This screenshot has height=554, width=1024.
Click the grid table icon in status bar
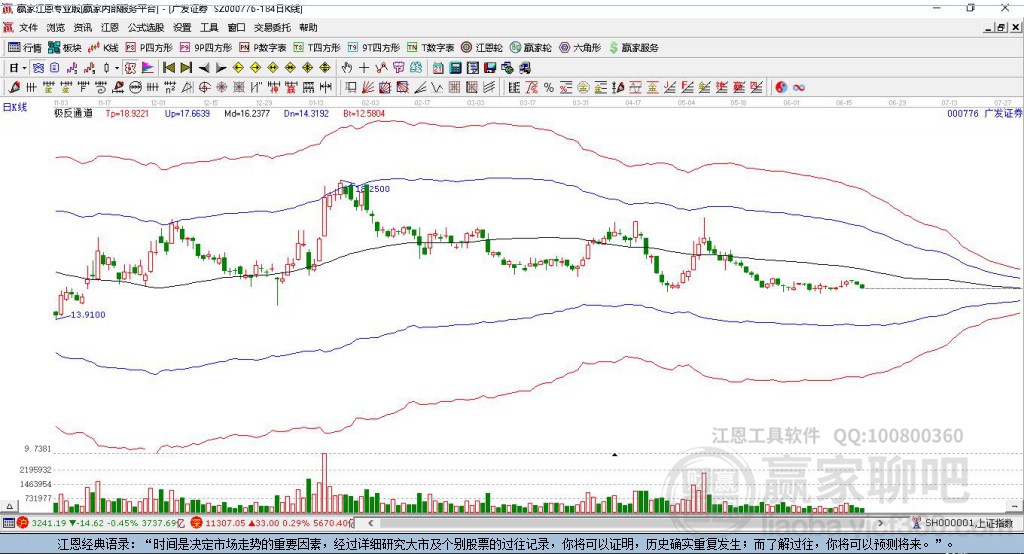pyautogui.click(x=8, y=523)
